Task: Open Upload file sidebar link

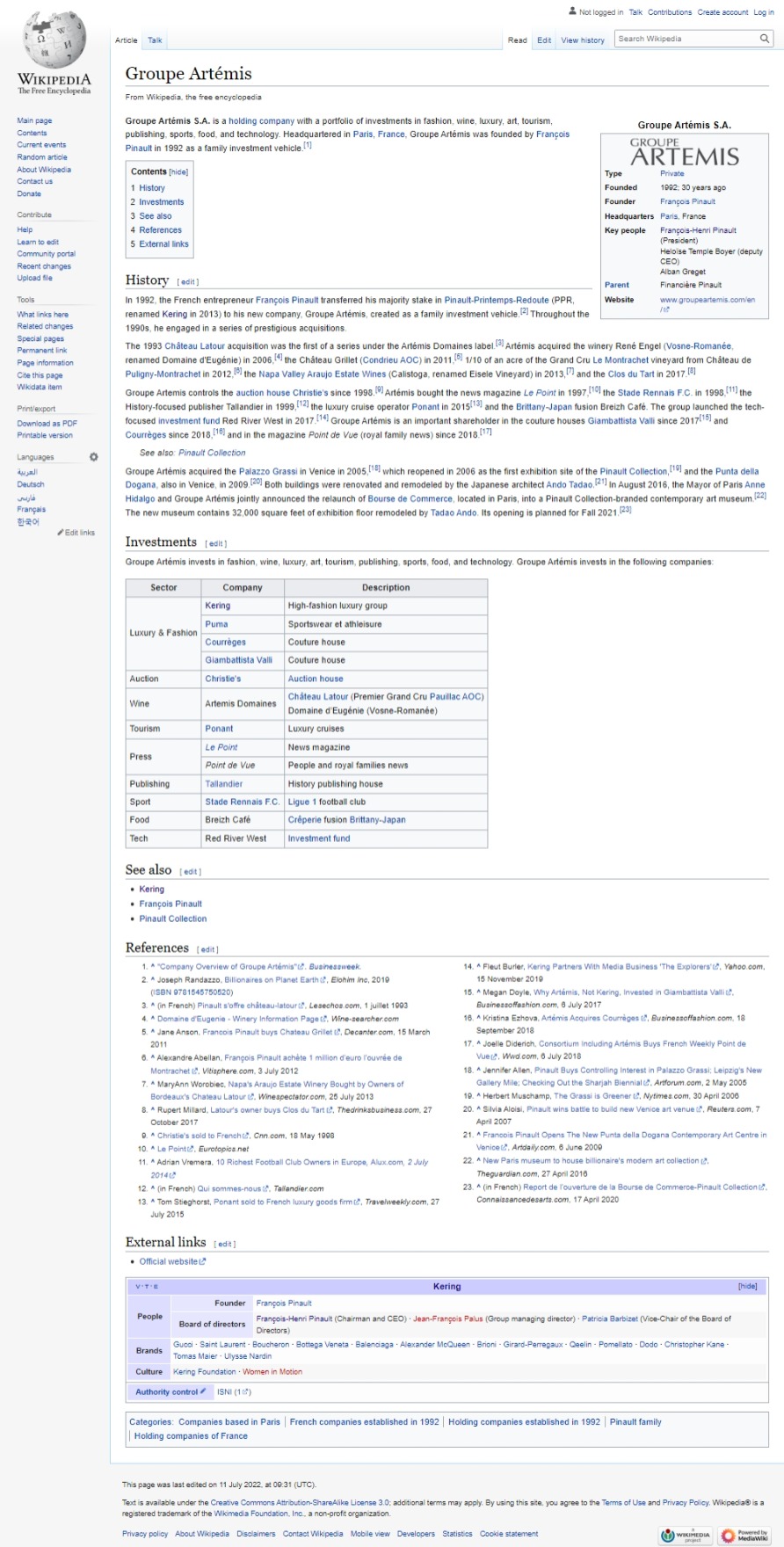Action: [35, 278]
